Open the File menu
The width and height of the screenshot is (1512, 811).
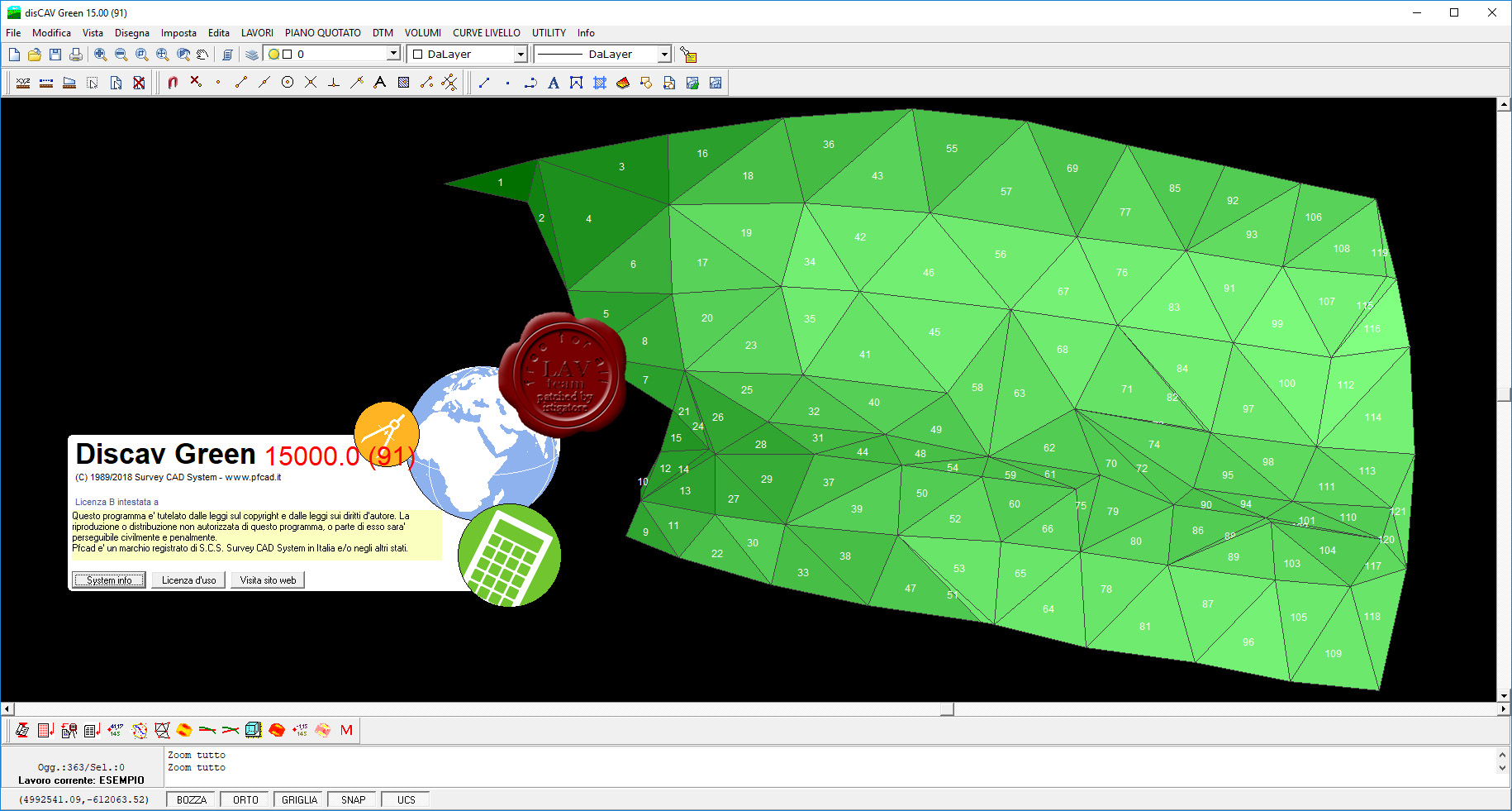coord(14,33)
